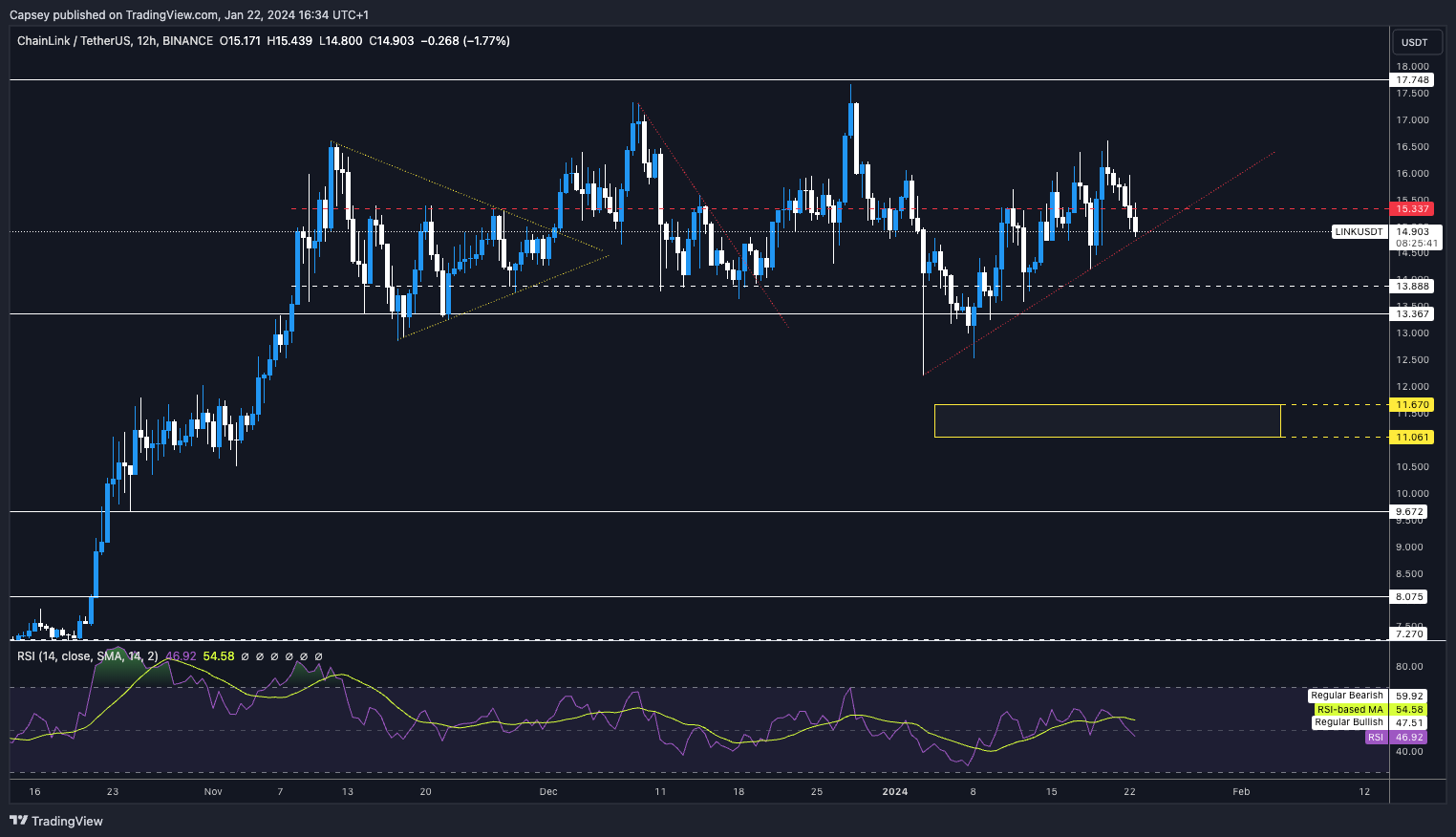Select the Dec label on date axis
1456x837 pixels.
[x=547, y=791]
